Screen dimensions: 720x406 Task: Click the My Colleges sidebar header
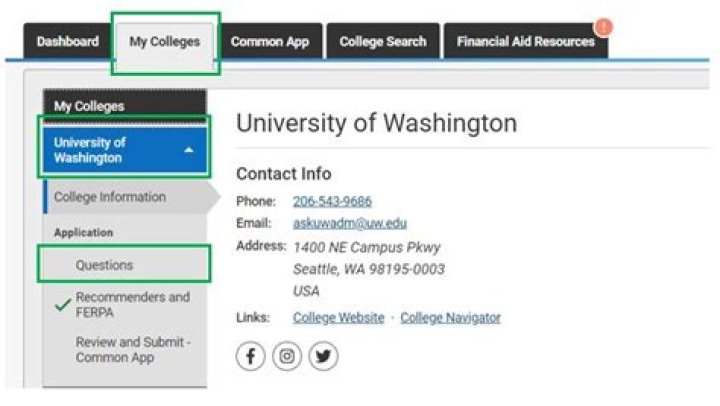point(90,105)
